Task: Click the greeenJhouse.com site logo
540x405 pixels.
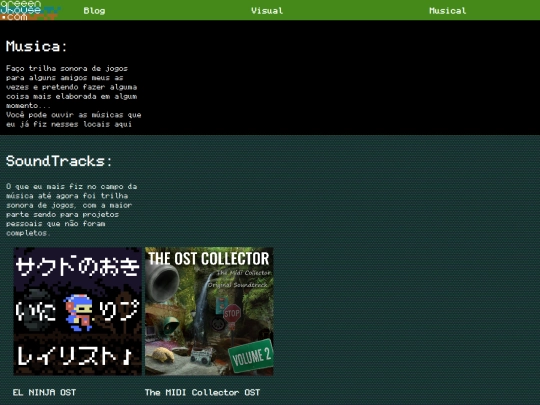Action: pyautogui.click(x=30, y=10)
